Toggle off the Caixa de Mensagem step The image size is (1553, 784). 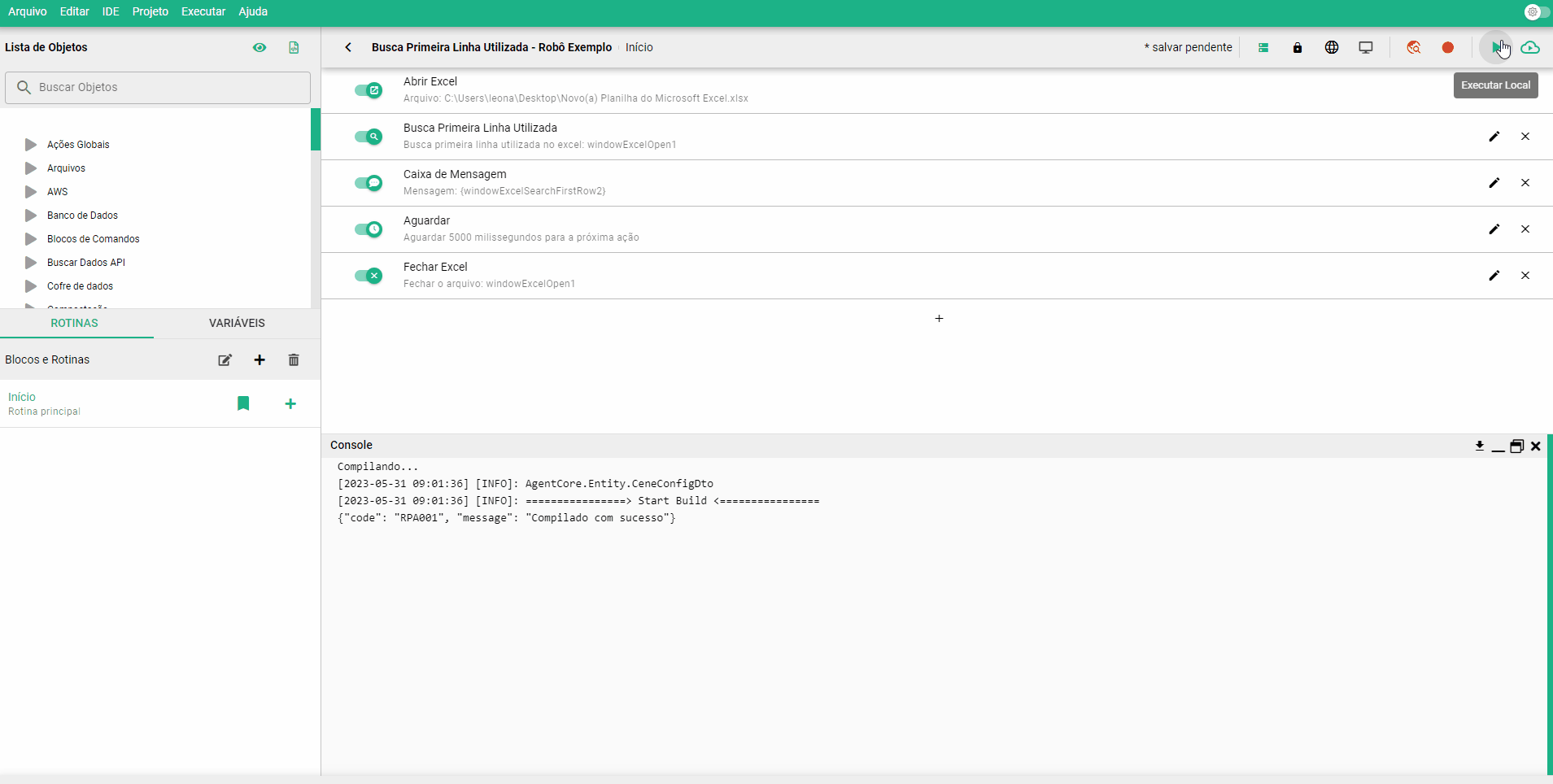369,183
